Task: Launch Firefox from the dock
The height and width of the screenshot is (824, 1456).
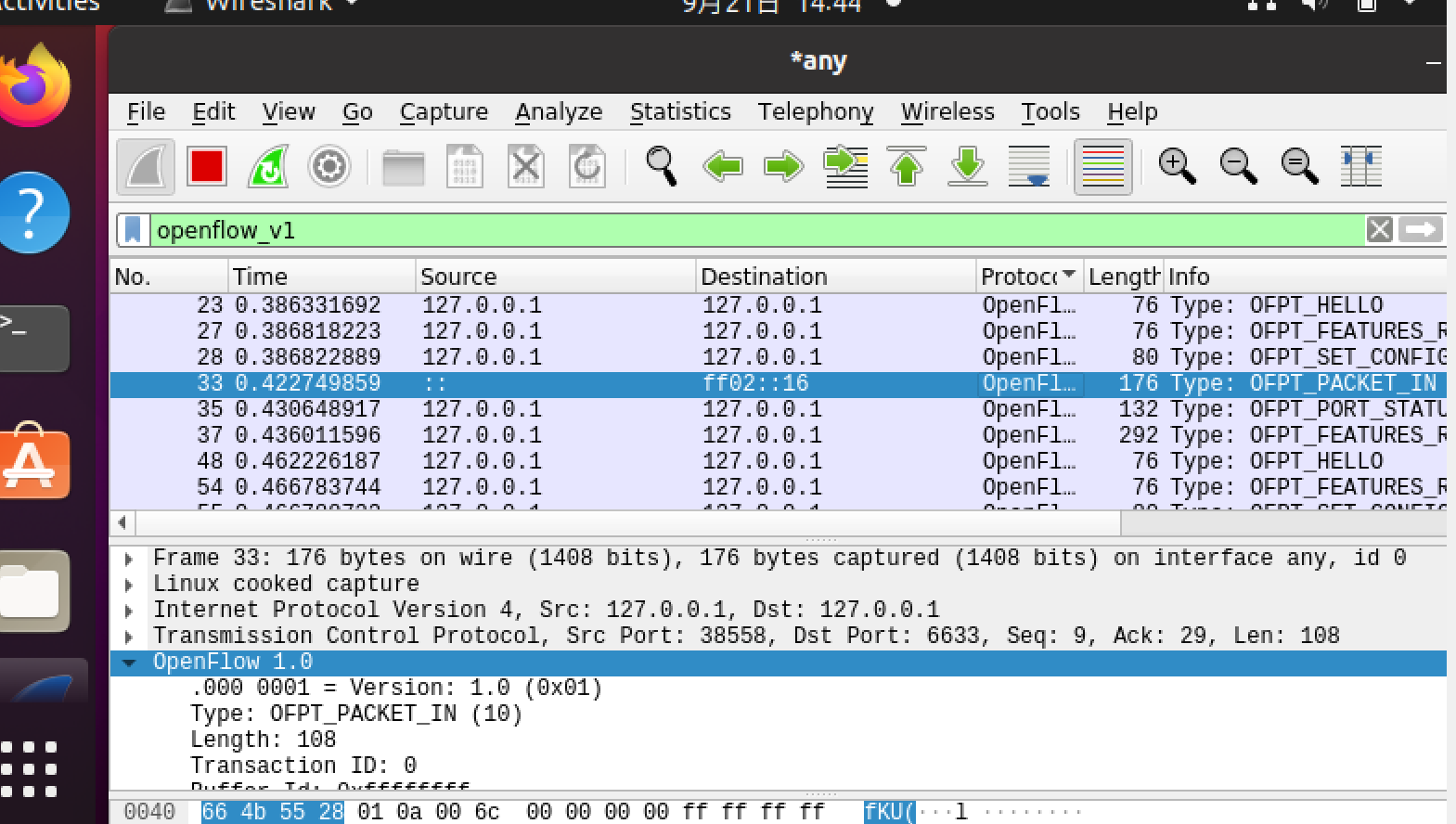Action: (x=33, y=85)
